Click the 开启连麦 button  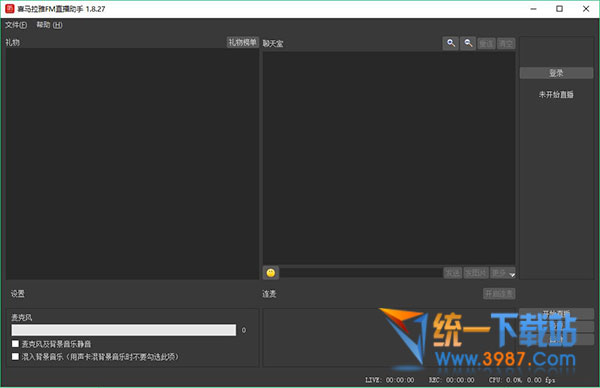(x=499, y=294)
